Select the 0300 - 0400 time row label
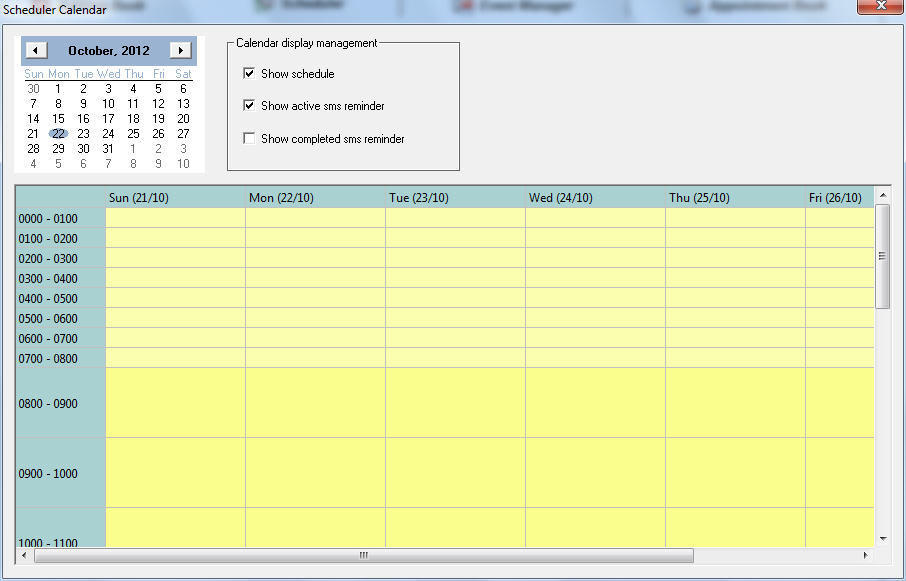The image size is (906, 581). (x=60, y=278)
